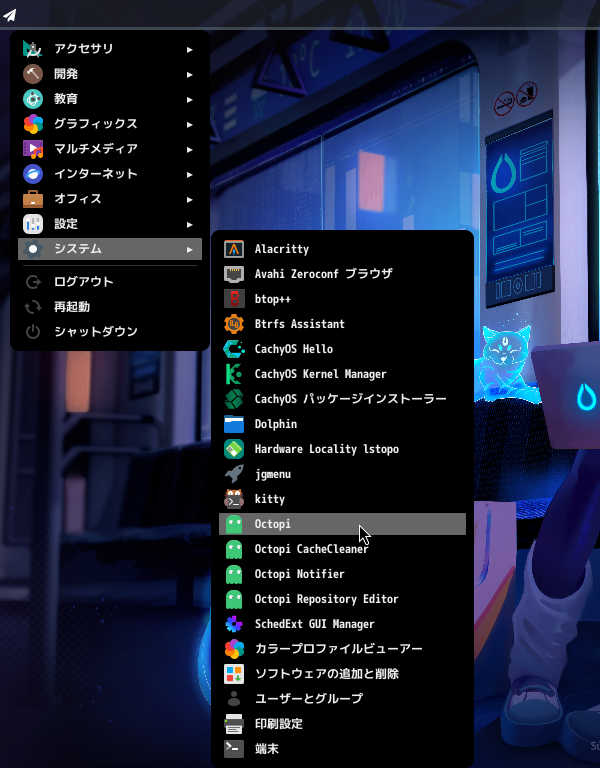Image resolution: width=600 pixels, height=768 pixels.
Task: Click the 'Btrfs Assistant' label
Action: (300, 324)
